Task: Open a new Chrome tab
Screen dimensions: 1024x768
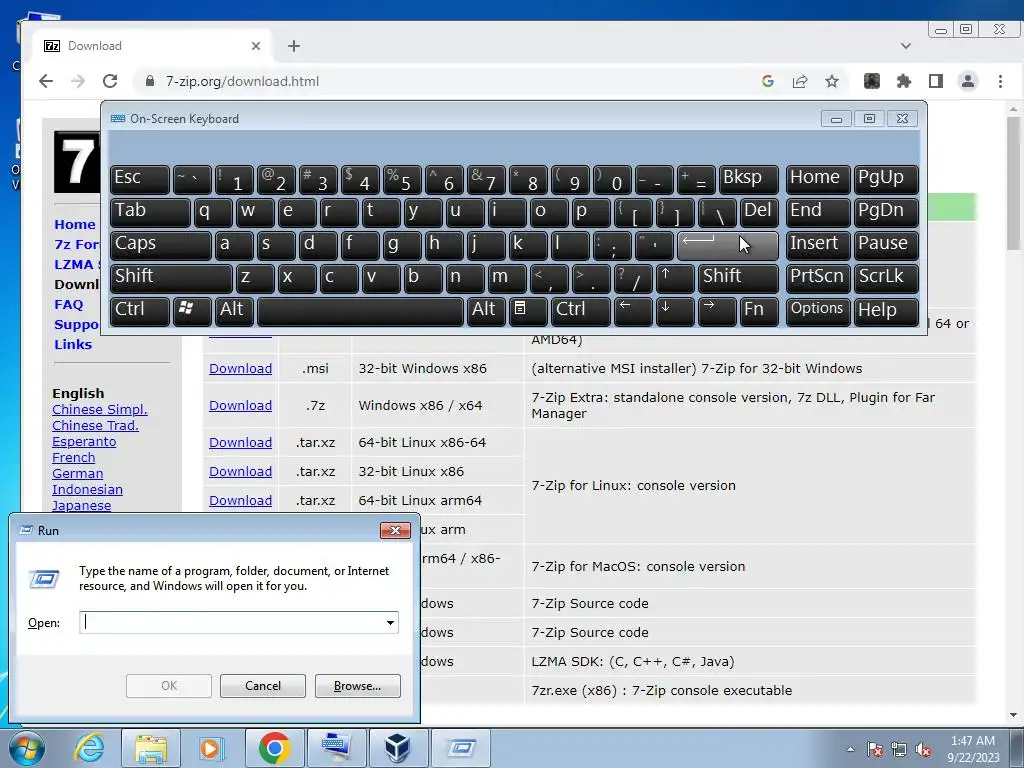Action: click(294, 46)
